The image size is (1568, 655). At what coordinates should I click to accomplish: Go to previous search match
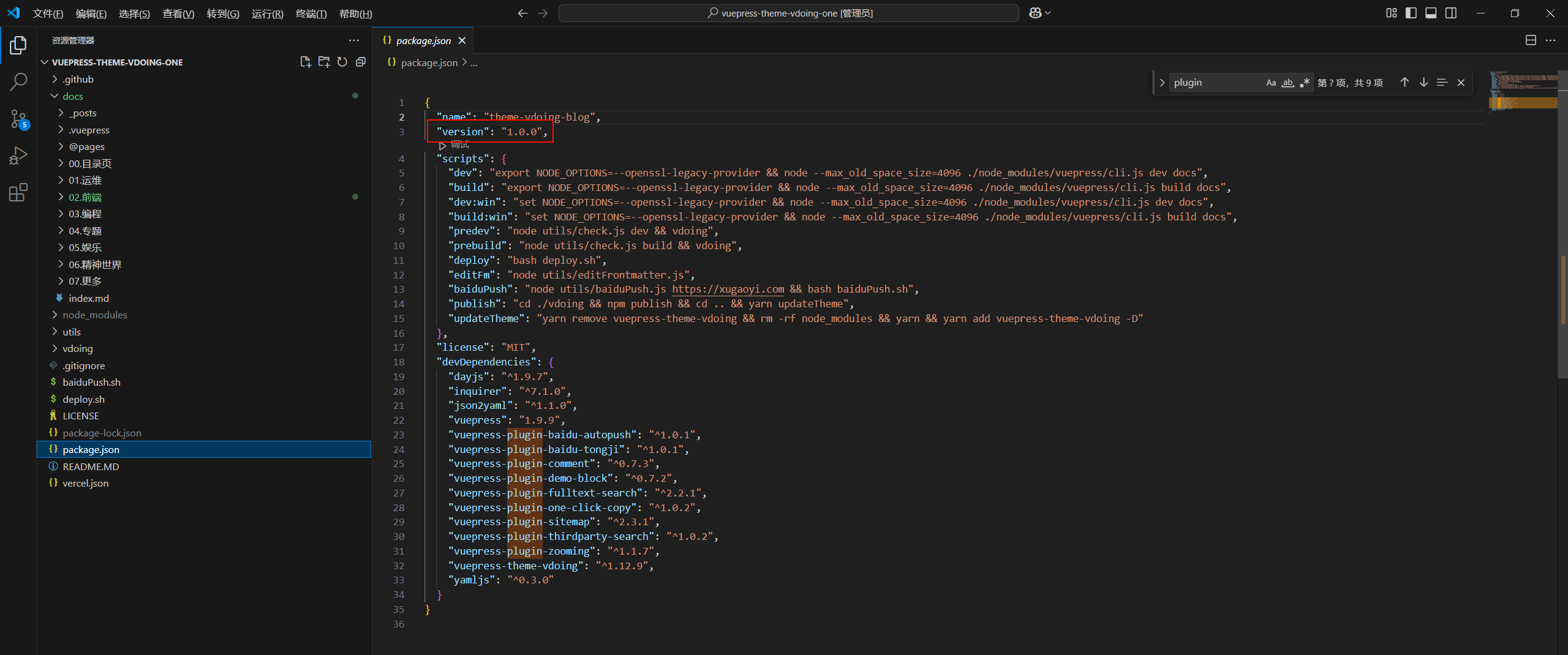tap(1404, 83)
